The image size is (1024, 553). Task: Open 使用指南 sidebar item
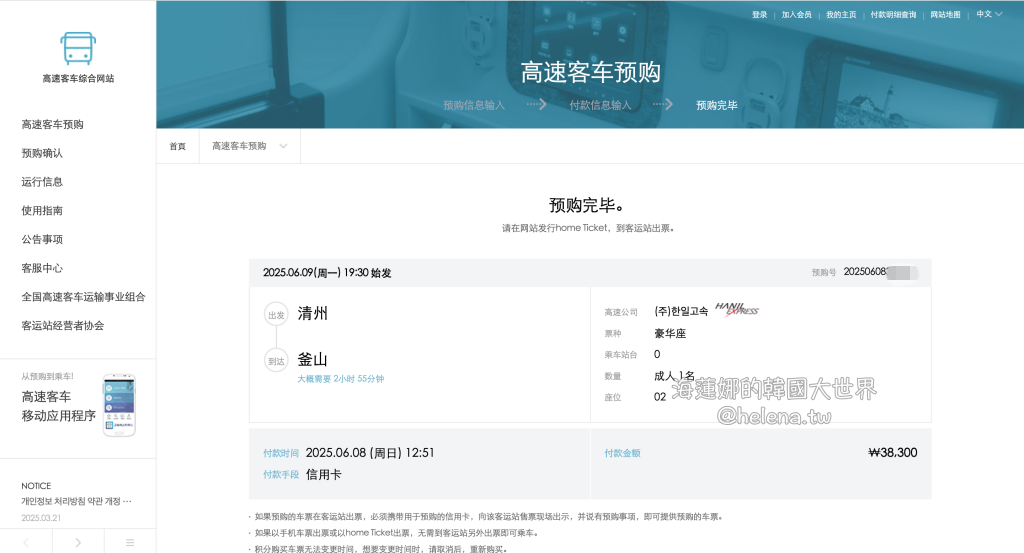pyautogui.click(x=42, y=211)
